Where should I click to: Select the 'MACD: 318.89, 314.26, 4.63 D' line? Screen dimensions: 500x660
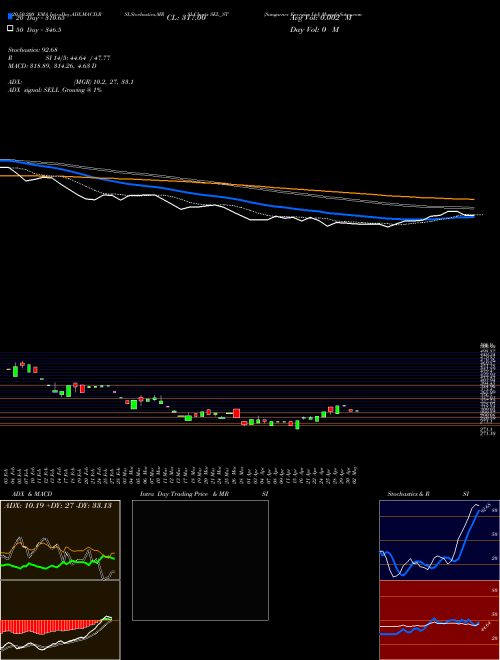tap(52, 66)
